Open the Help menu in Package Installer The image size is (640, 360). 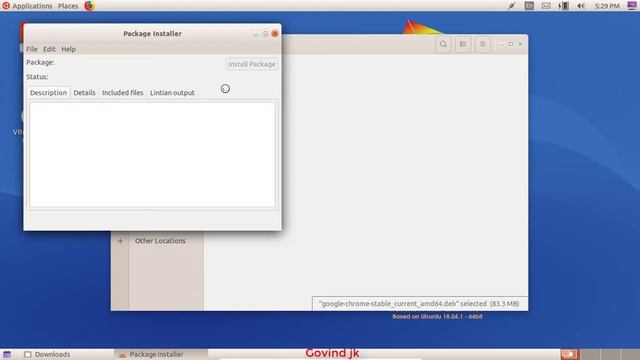click(69, 49)
